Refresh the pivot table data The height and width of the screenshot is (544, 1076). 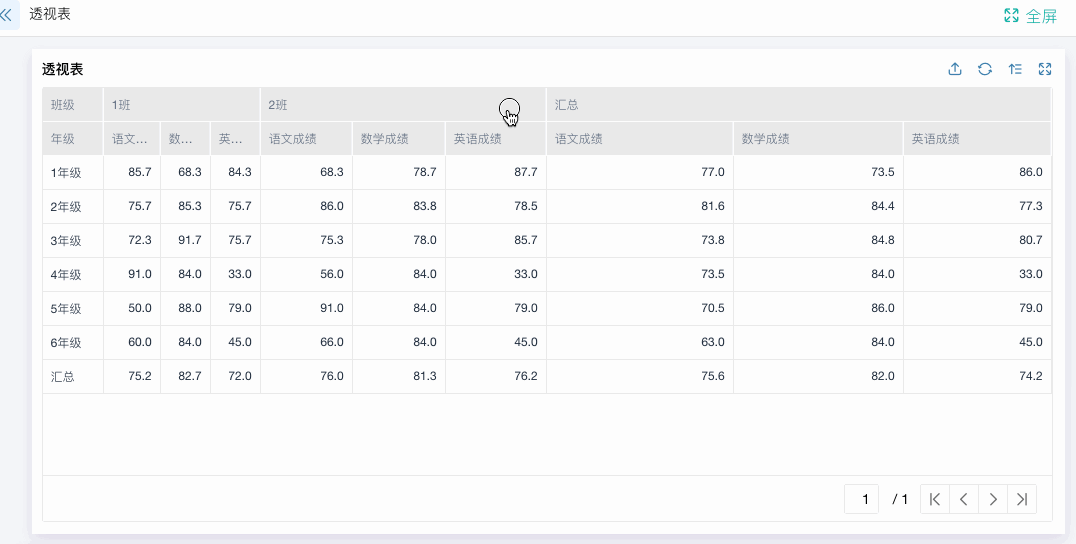985,69
